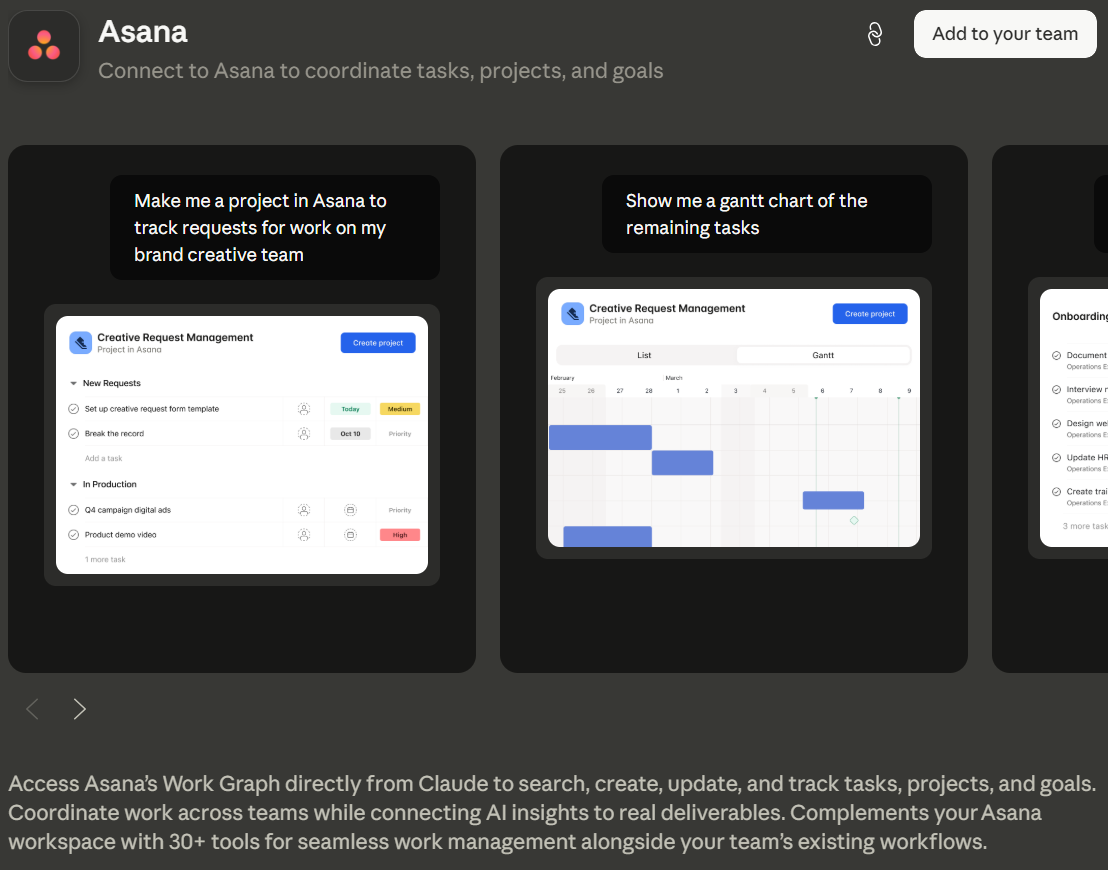Viewport: 1108px width, 870px height.
Task: Click Create project in Gantt card
Action: [x=870, y=314]
